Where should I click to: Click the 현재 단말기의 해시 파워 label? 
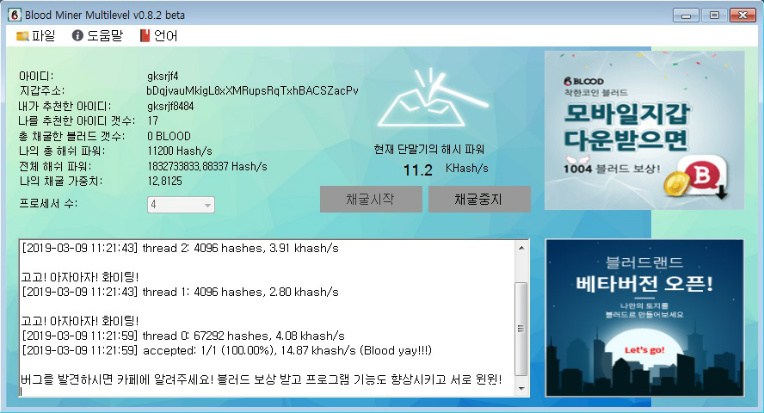point(429,149)
